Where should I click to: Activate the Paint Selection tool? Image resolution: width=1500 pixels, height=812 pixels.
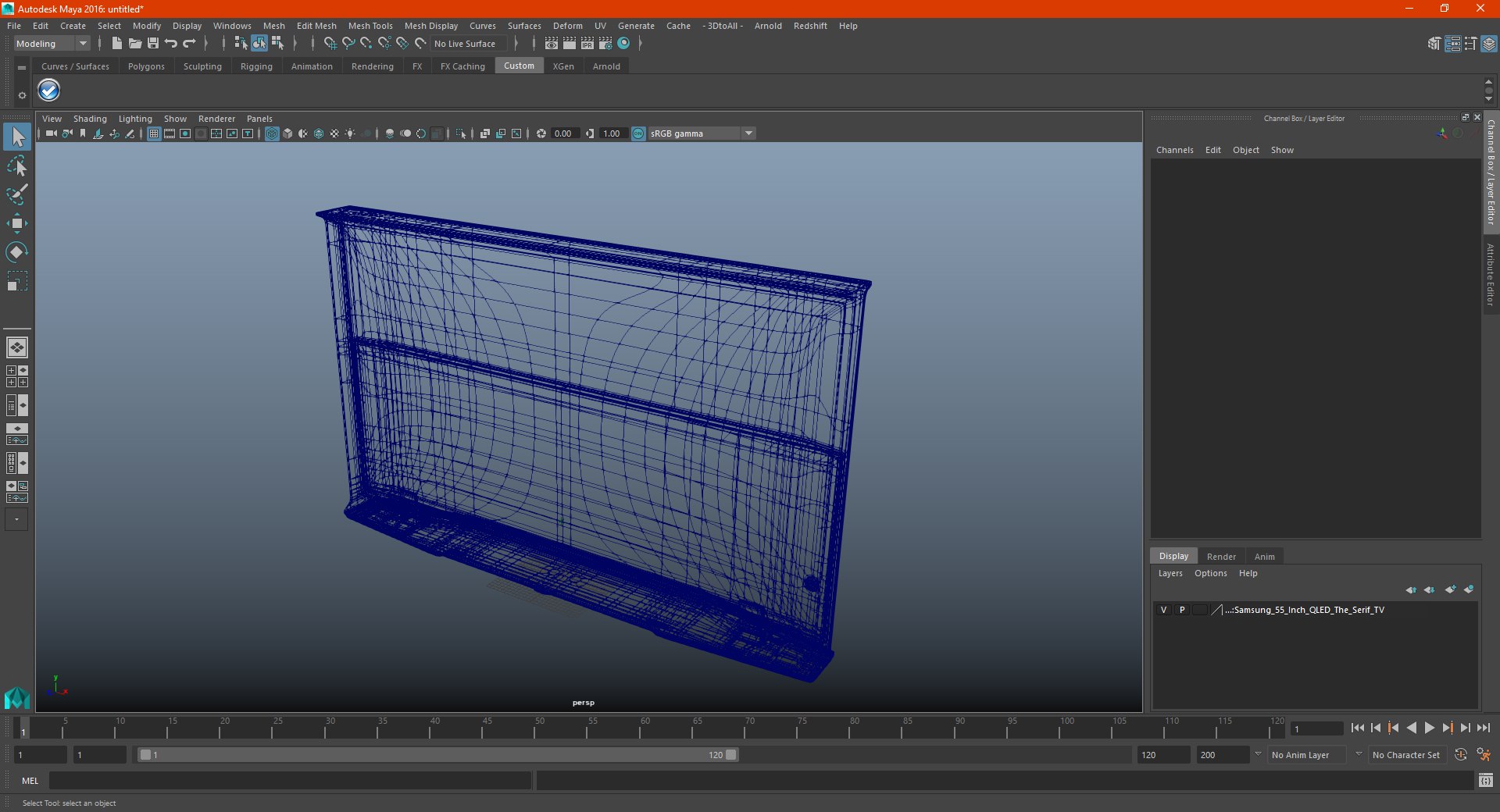pyautogui.click(x=17, y=194)
